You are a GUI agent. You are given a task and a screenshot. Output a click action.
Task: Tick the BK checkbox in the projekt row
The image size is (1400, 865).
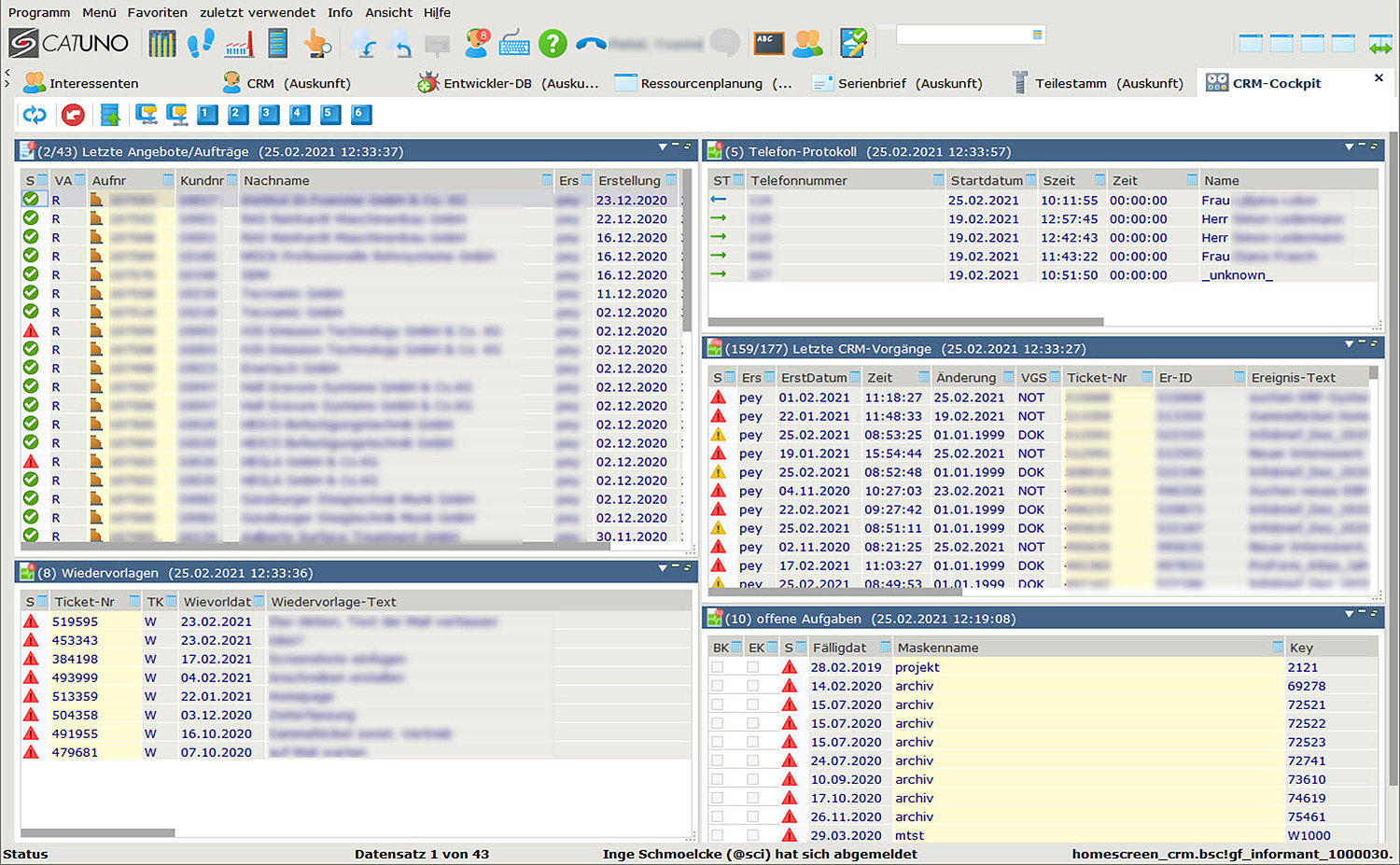coord(717,667)
